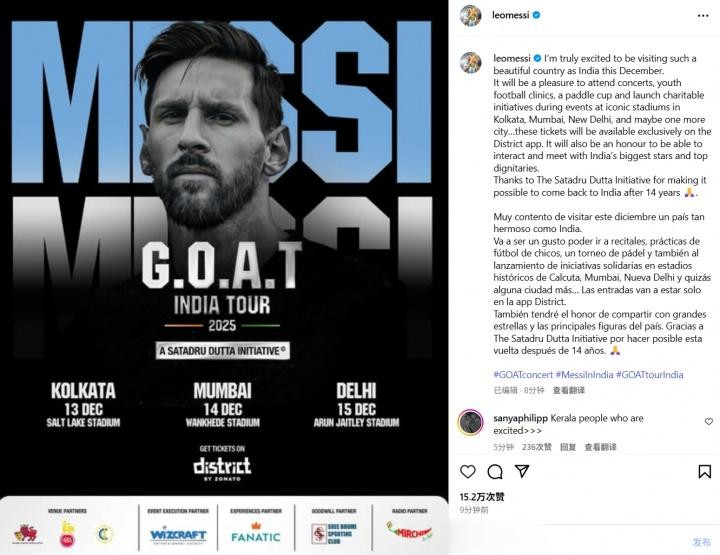Like the post with heart icon
The height and width of the screenshot is (555, 720).
(x=469, y=471)
